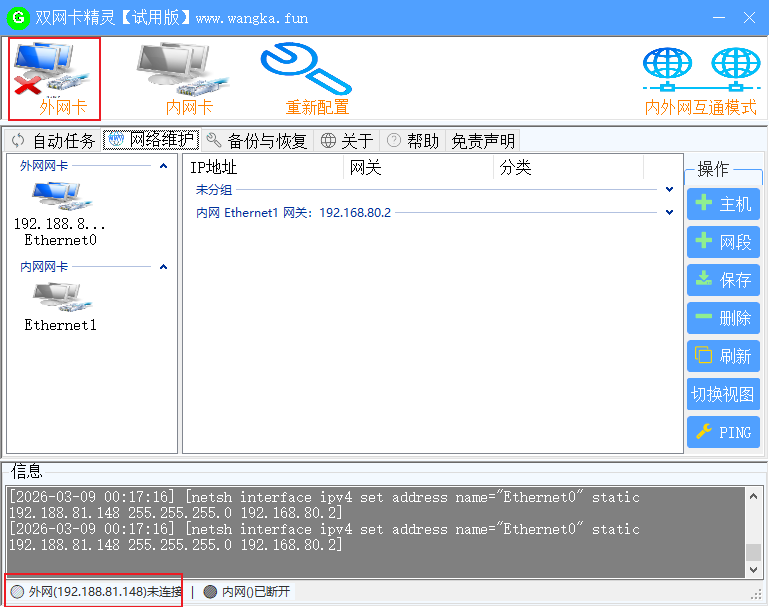Collapse the 外网网卡 group

[164, 166]
